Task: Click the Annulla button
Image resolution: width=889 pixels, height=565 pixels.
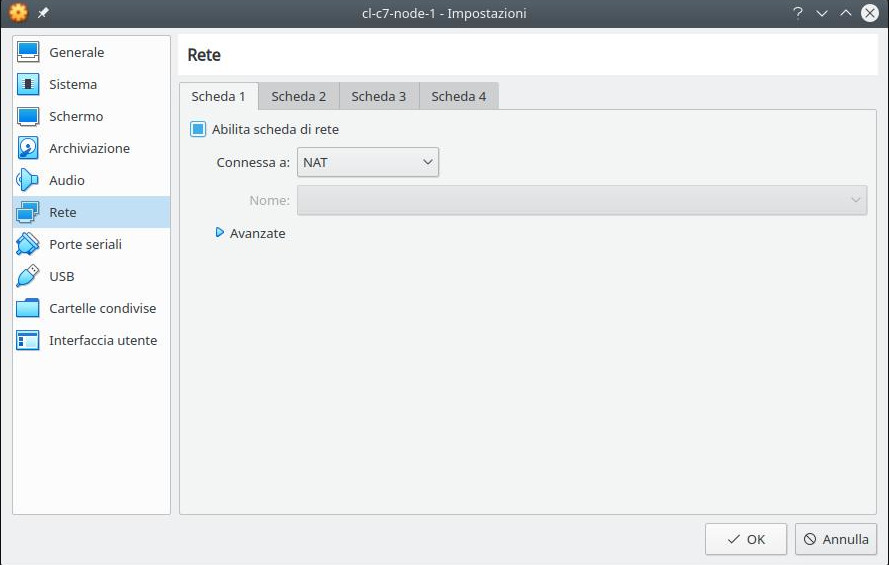Action: (836, 539)
